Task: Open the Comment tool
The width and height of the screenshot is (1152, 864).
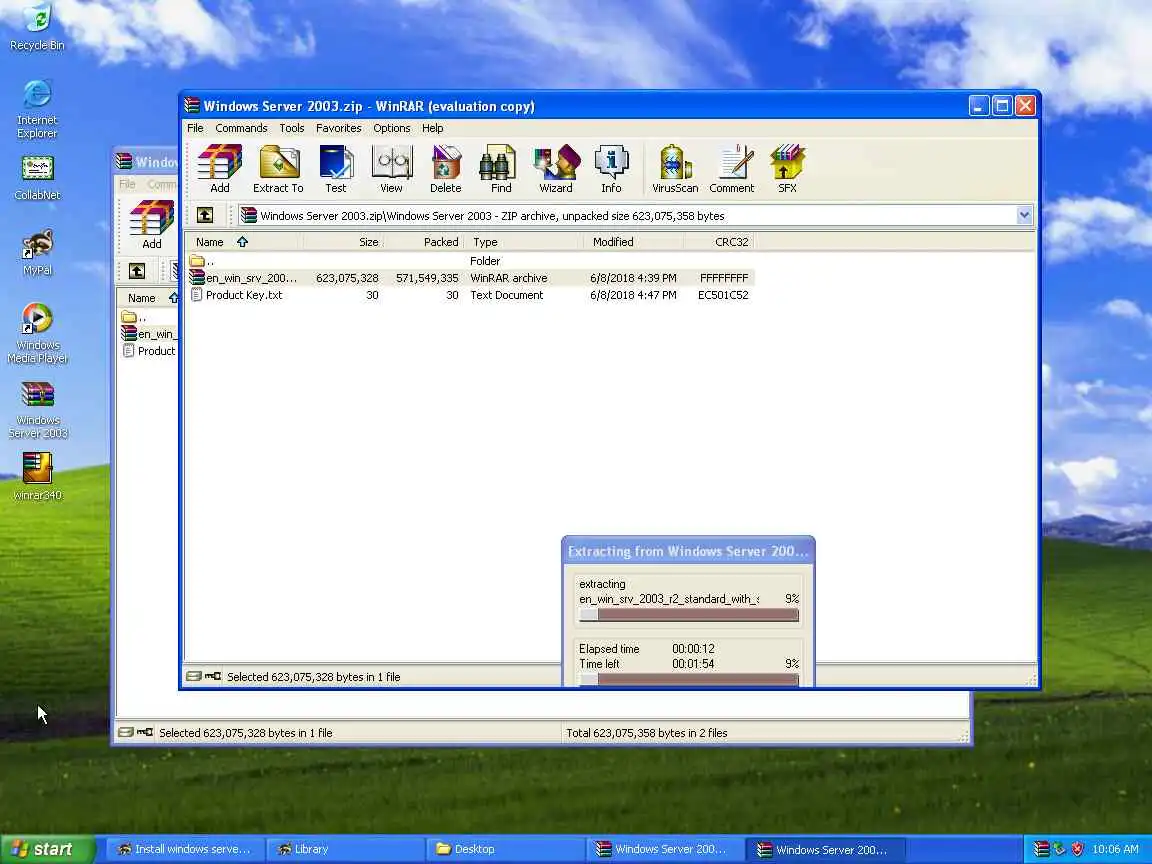Action: (x=732, y=168)
